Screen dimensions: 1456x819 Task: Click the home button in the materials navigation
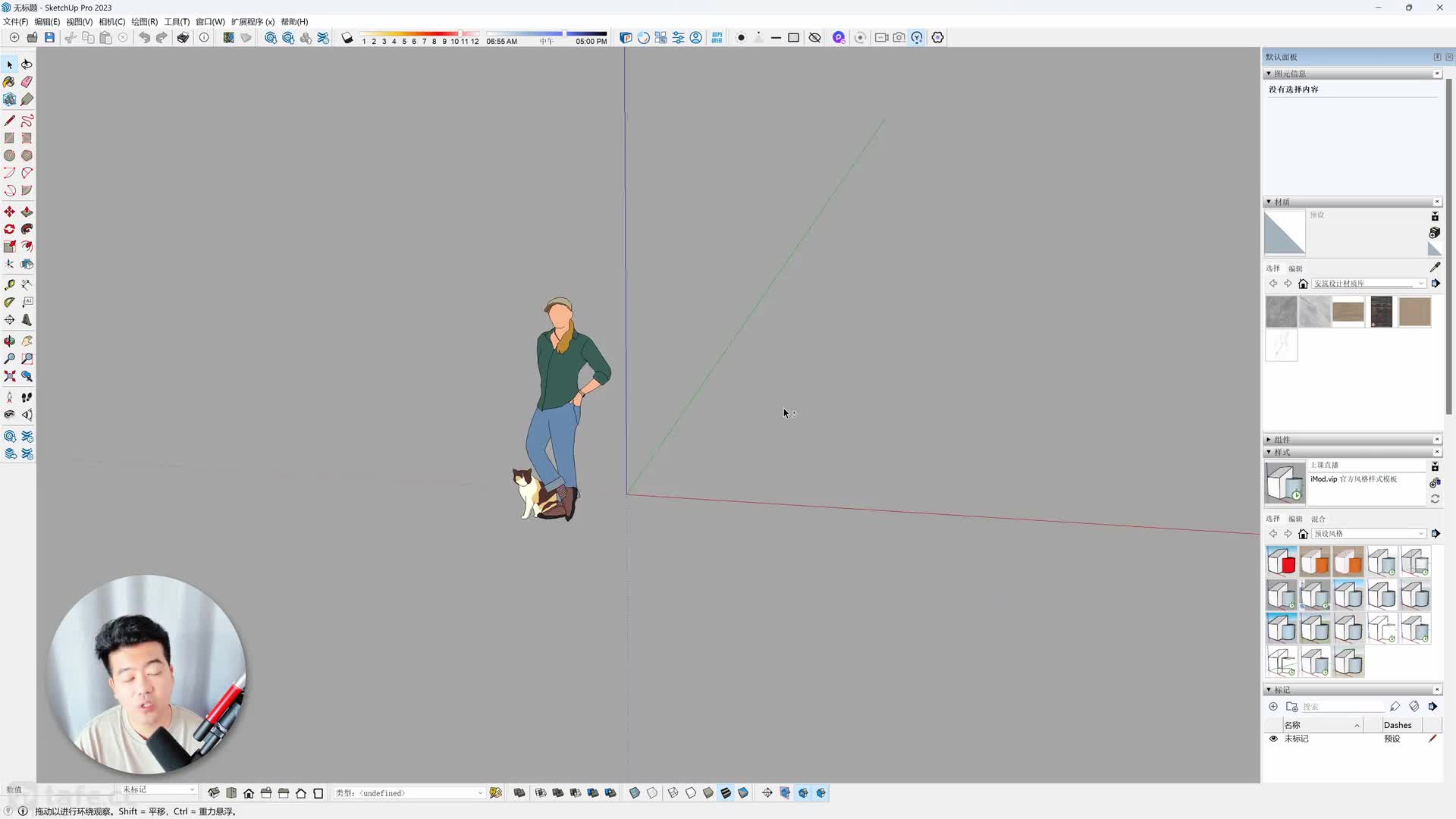point(1304,283)
